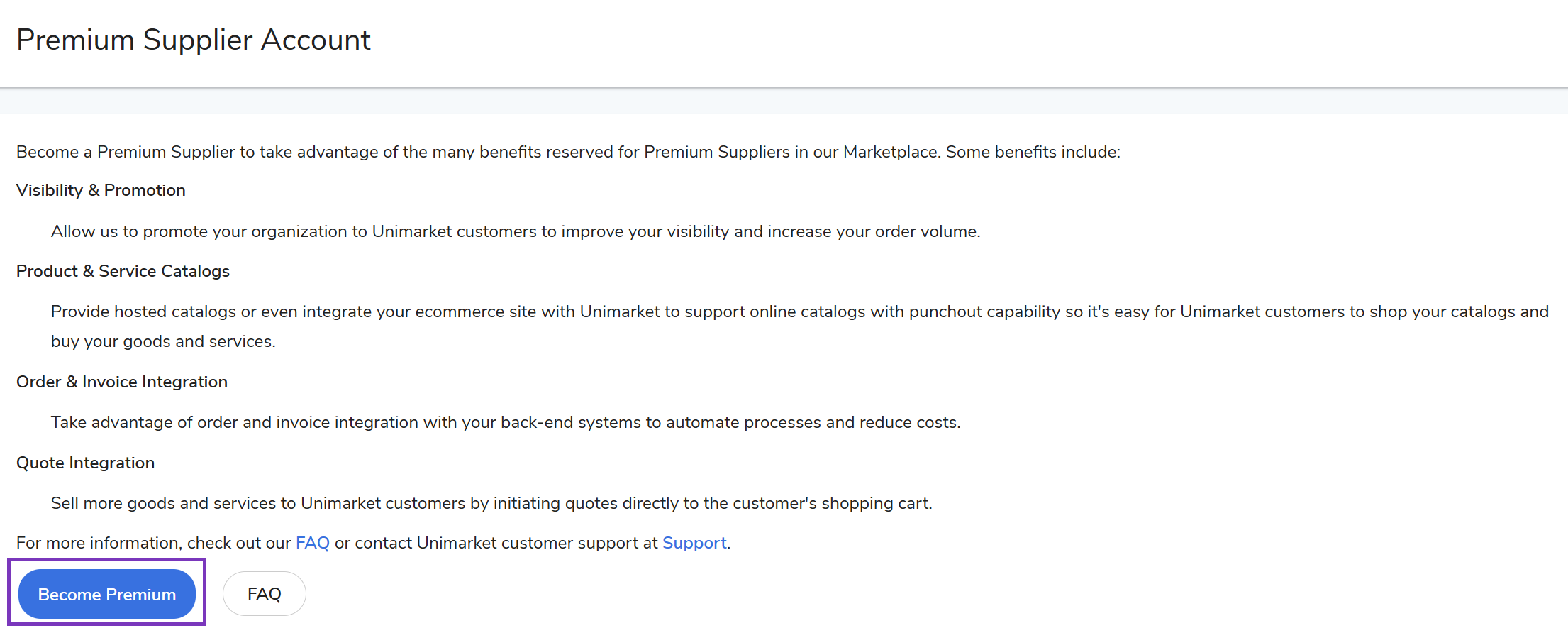Viewport: 1568px width, 633px height.
Task: Click the Become Premium button
Action: (x=106, y=594)
